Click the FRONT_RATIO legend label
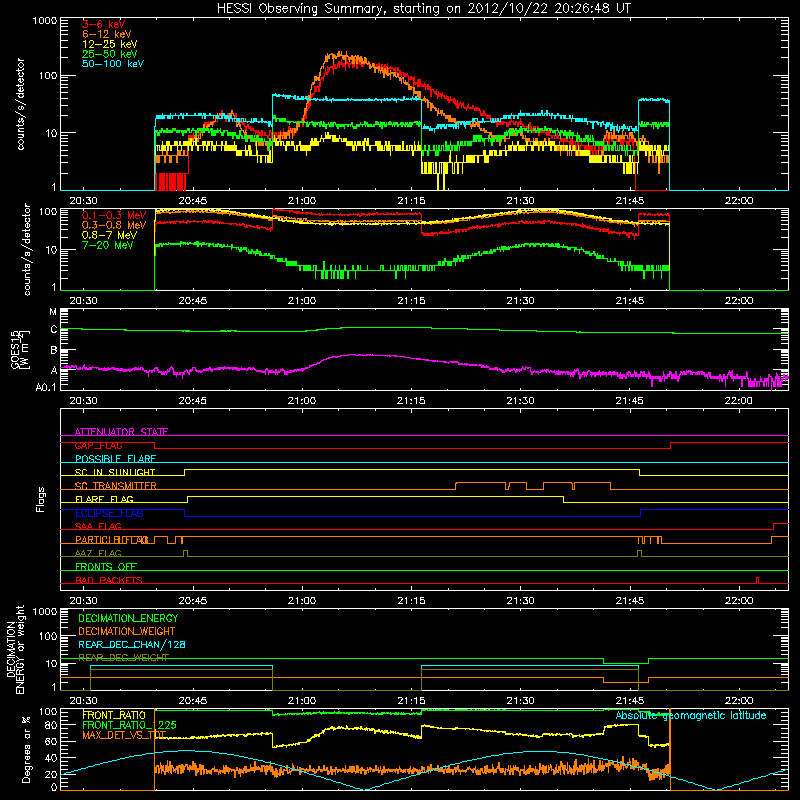 [114, 715]
